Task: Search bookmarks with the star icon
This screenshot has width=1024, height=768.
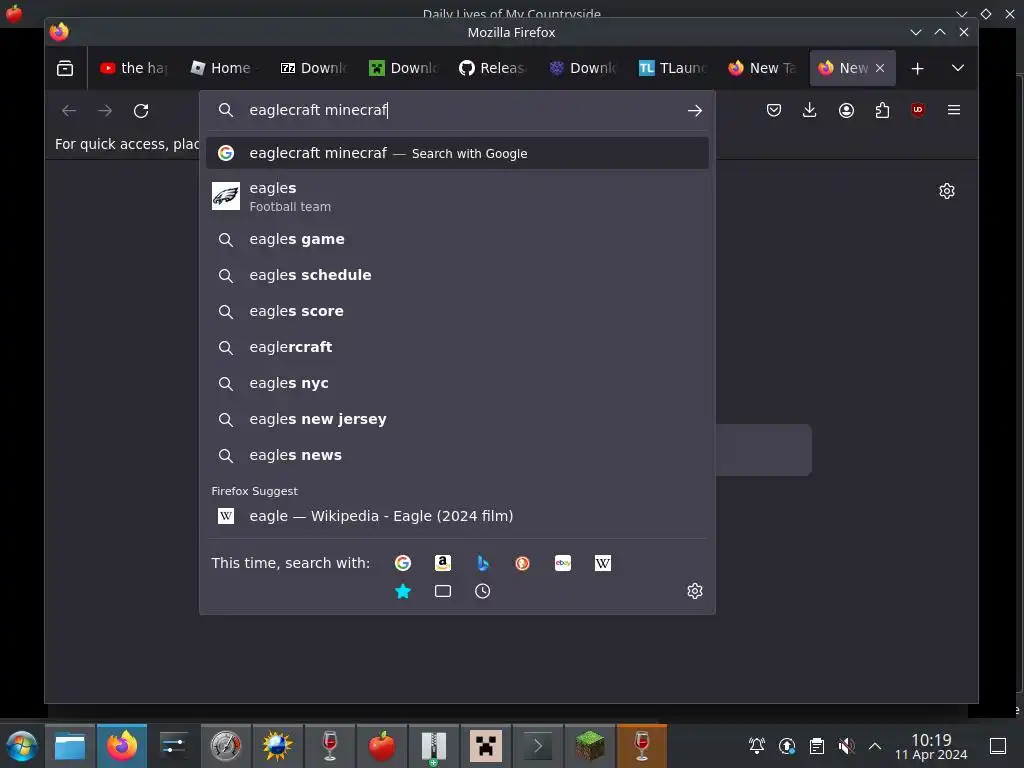Action: coord(403,591)
